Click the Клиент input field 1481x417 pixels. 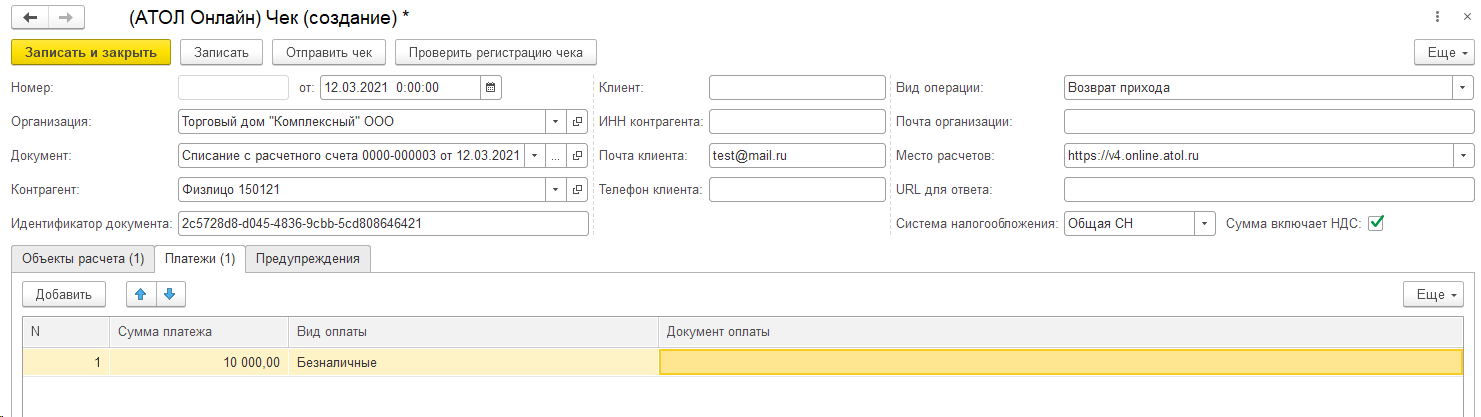pyautogui.click(x=797, y=87)
